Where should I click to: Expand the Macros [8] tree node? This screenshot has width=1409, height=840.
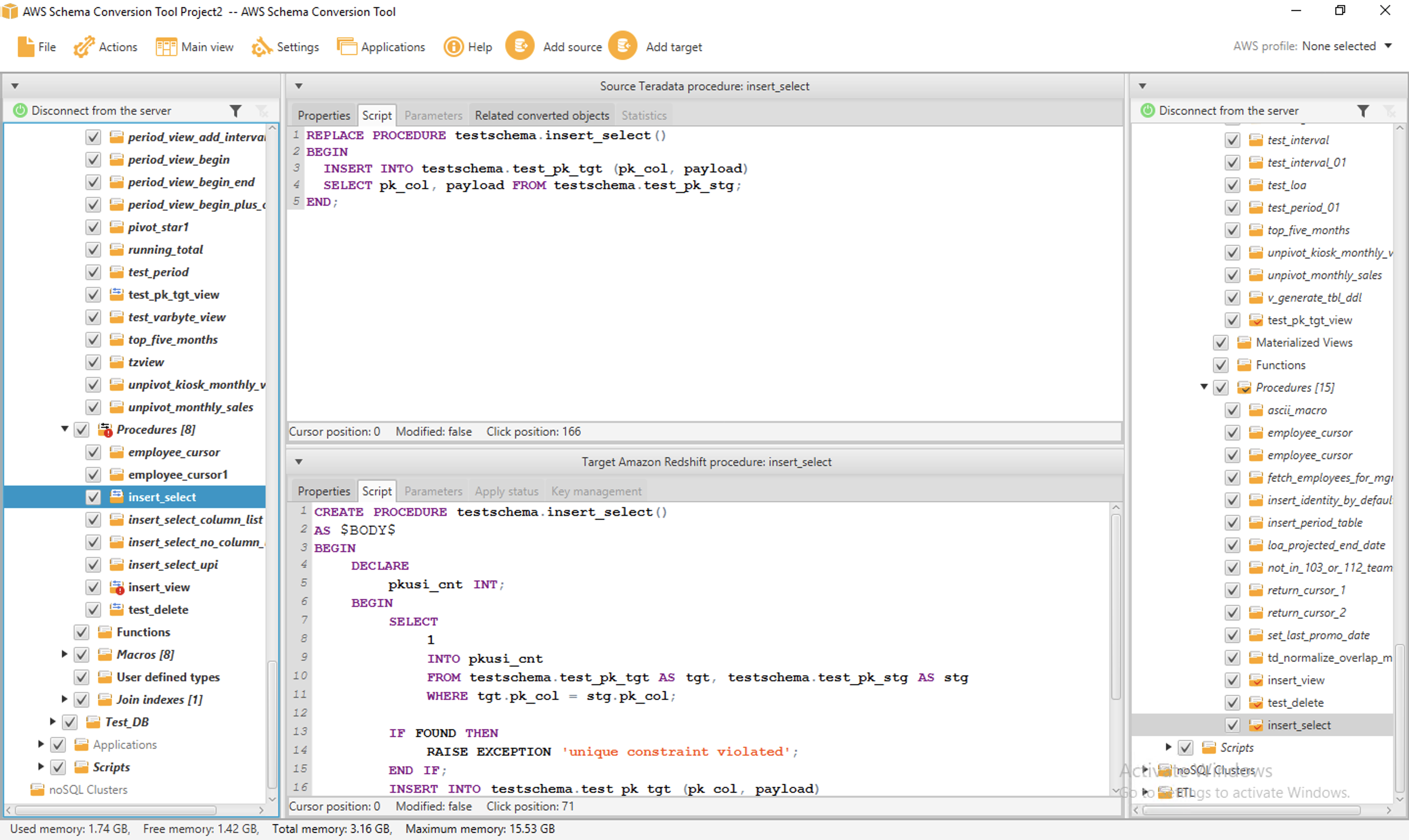pos(65,654)
